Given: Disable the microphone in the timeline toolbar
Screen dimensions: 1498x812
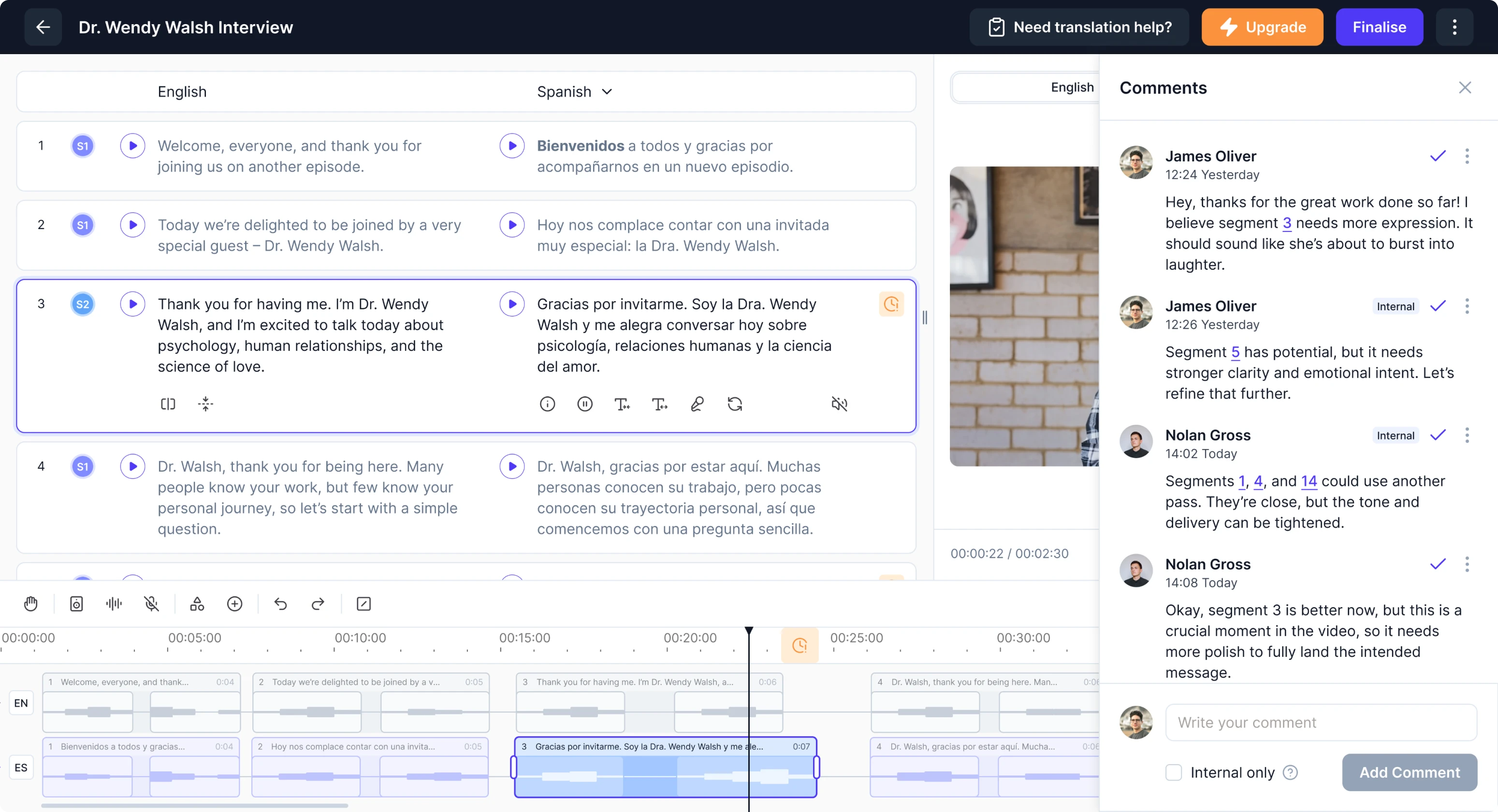Looking at the screenshot, I should point(152,604).
